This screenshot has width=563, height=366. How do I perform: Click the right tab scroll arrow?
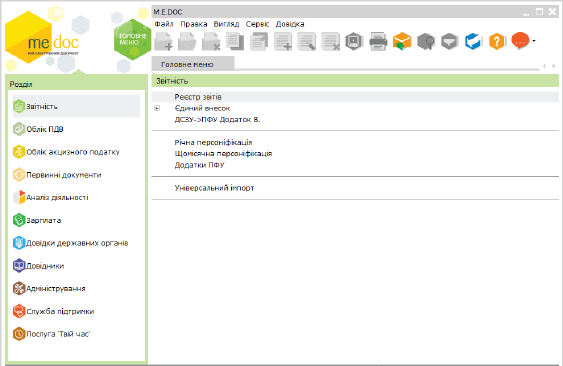click(554, 66)
